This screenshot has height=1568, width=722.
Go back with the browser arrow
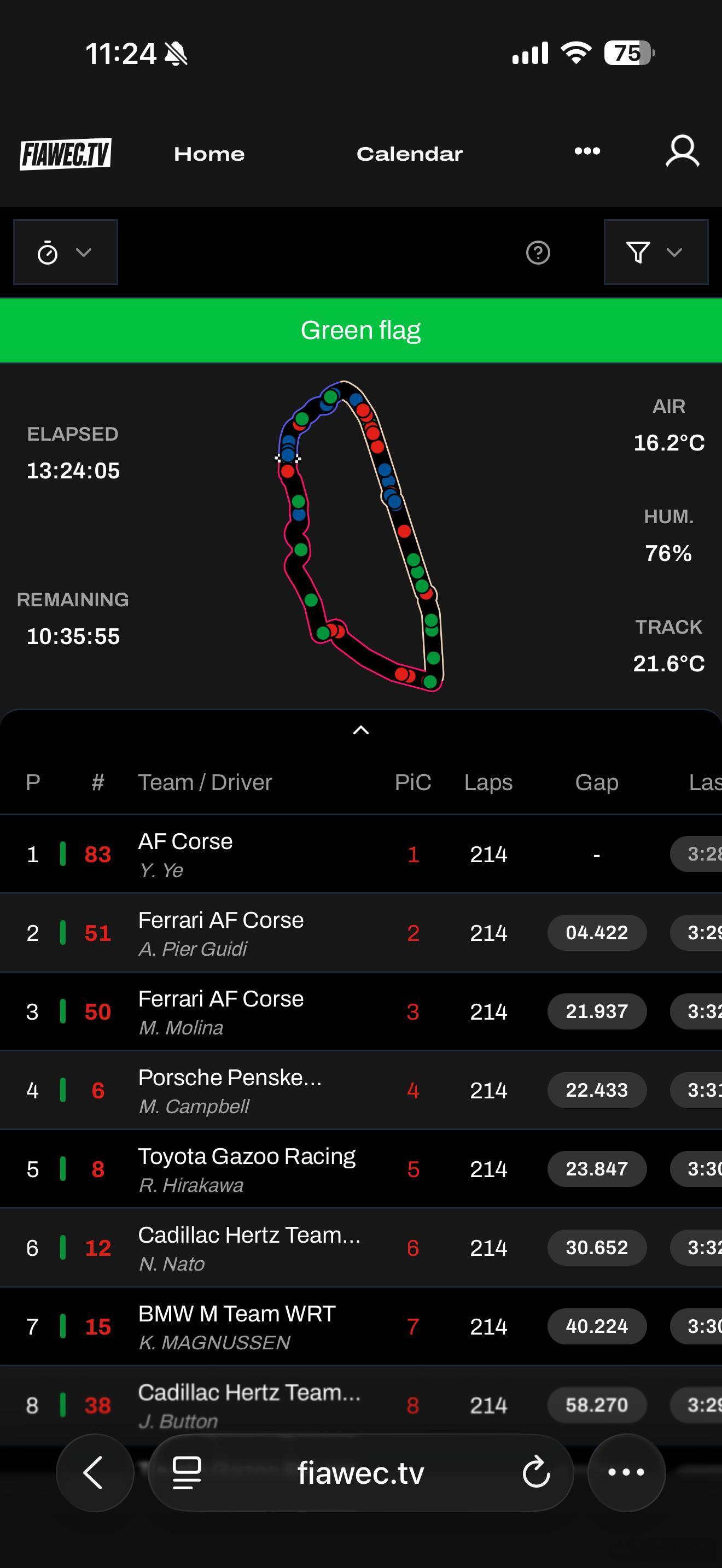pyautogui.click(x=95, y=1472)
